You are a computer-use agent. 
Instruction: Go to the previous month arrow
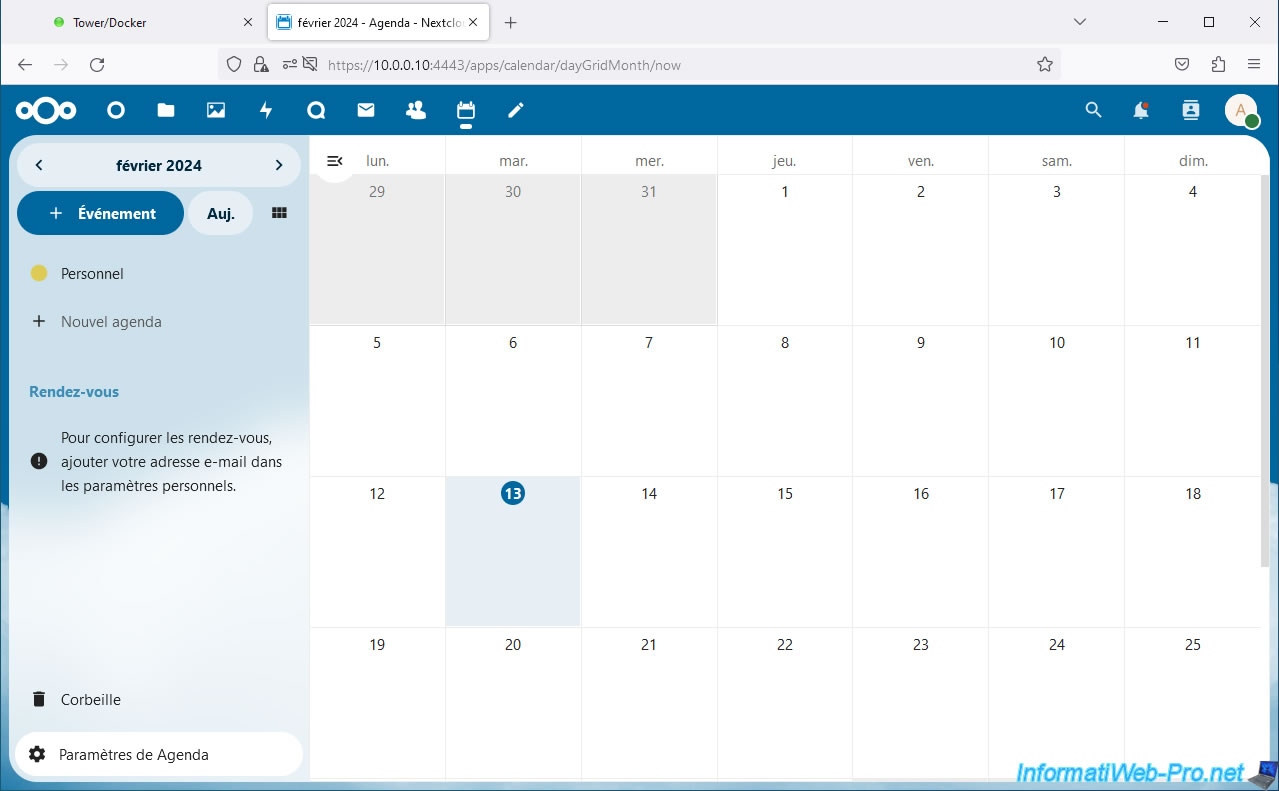(x=39, y=165)
